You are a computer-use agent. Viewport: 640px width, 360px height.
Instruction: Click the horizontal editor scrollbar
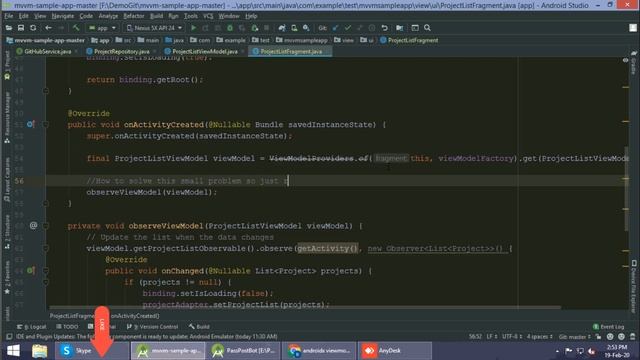point(305,308)
